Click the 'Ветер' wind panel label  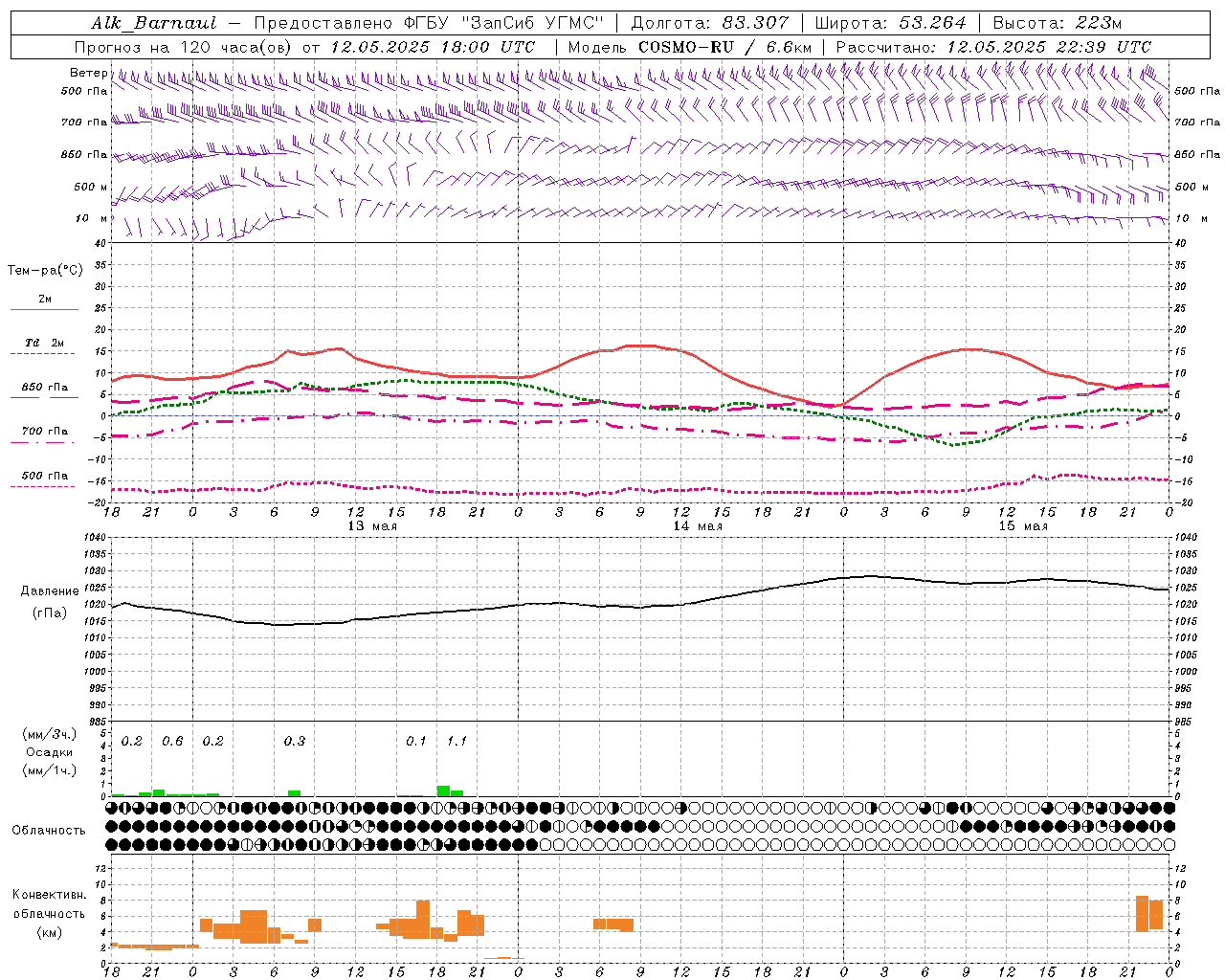[89, 73]
